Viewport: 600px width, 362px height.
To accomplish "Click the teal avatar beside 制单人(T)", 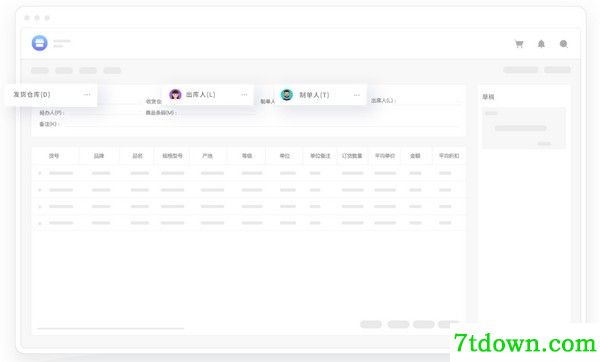I will coord(287,95).
